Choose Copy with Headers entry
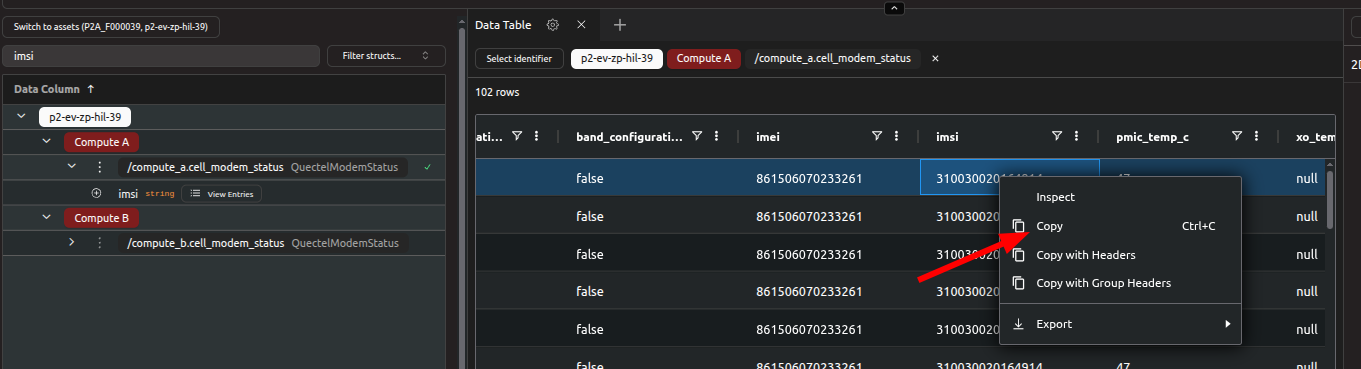 (1120, 255)
